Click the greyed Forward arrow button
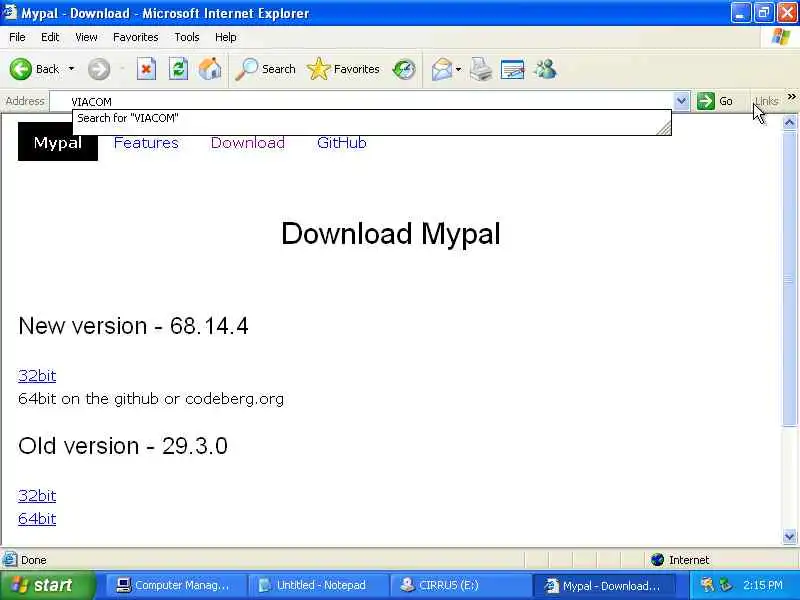 98,69
